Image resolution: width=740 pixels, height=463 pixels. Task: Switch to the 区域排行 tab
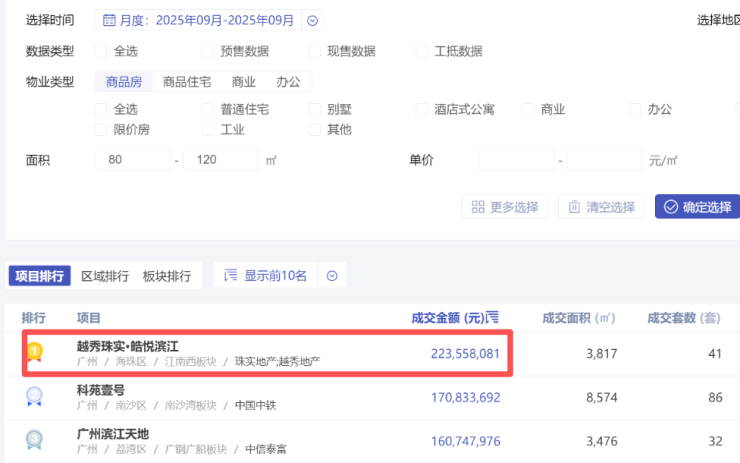point(105,276)
